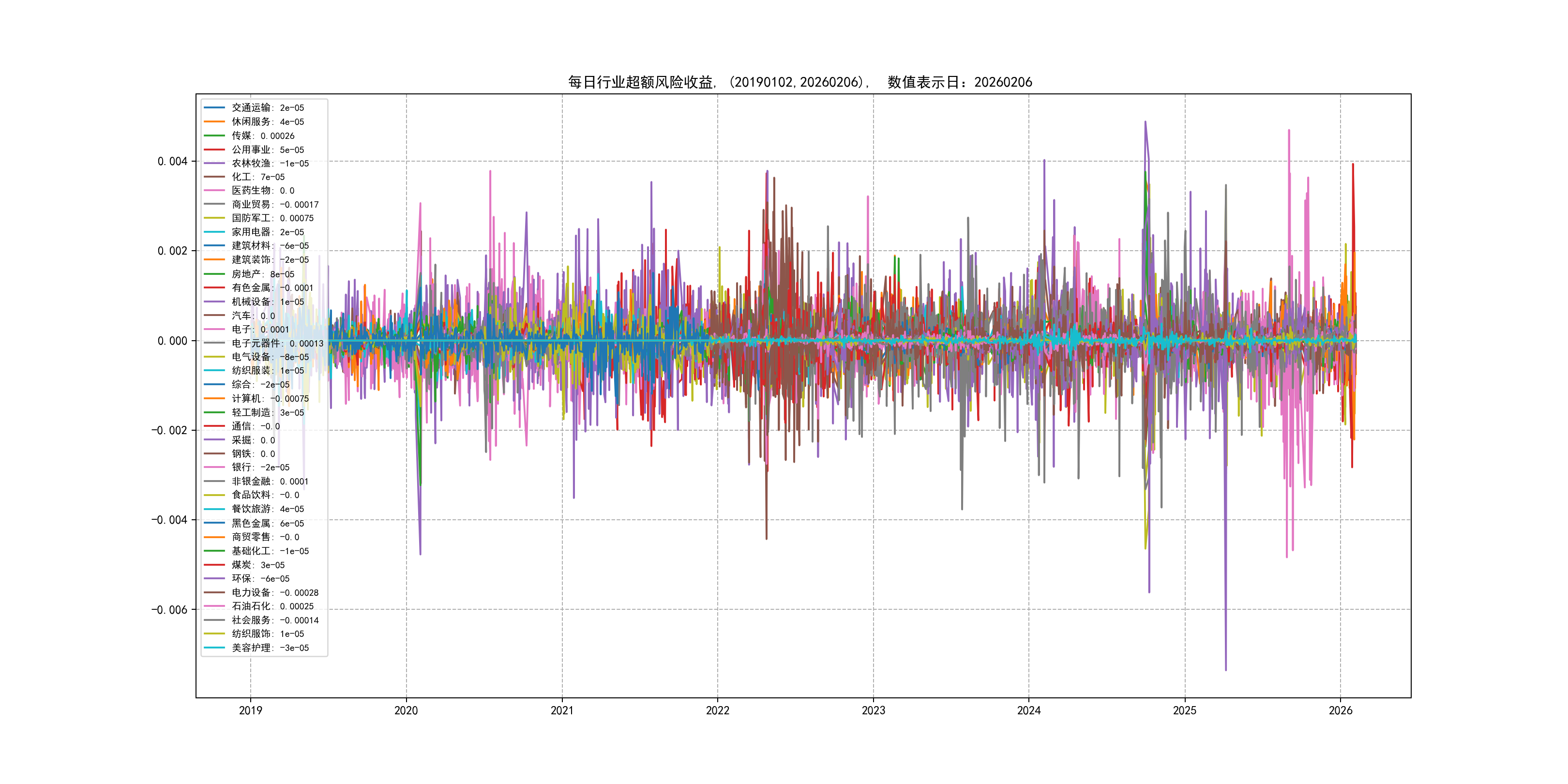Click the 0.004 y-axis tick label
The height and width of the screenshot is (784, 1568).
[172, 161]
